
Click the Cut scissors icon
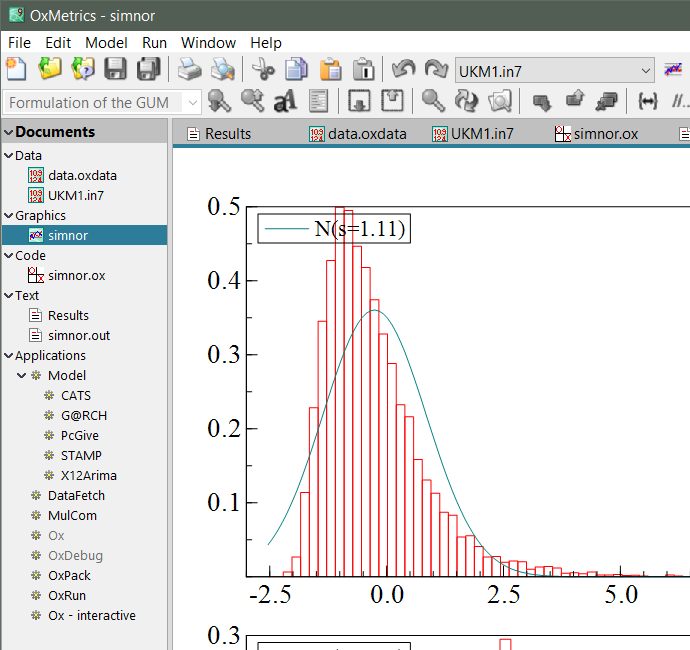pyautogui.click(x=263, y=69)
